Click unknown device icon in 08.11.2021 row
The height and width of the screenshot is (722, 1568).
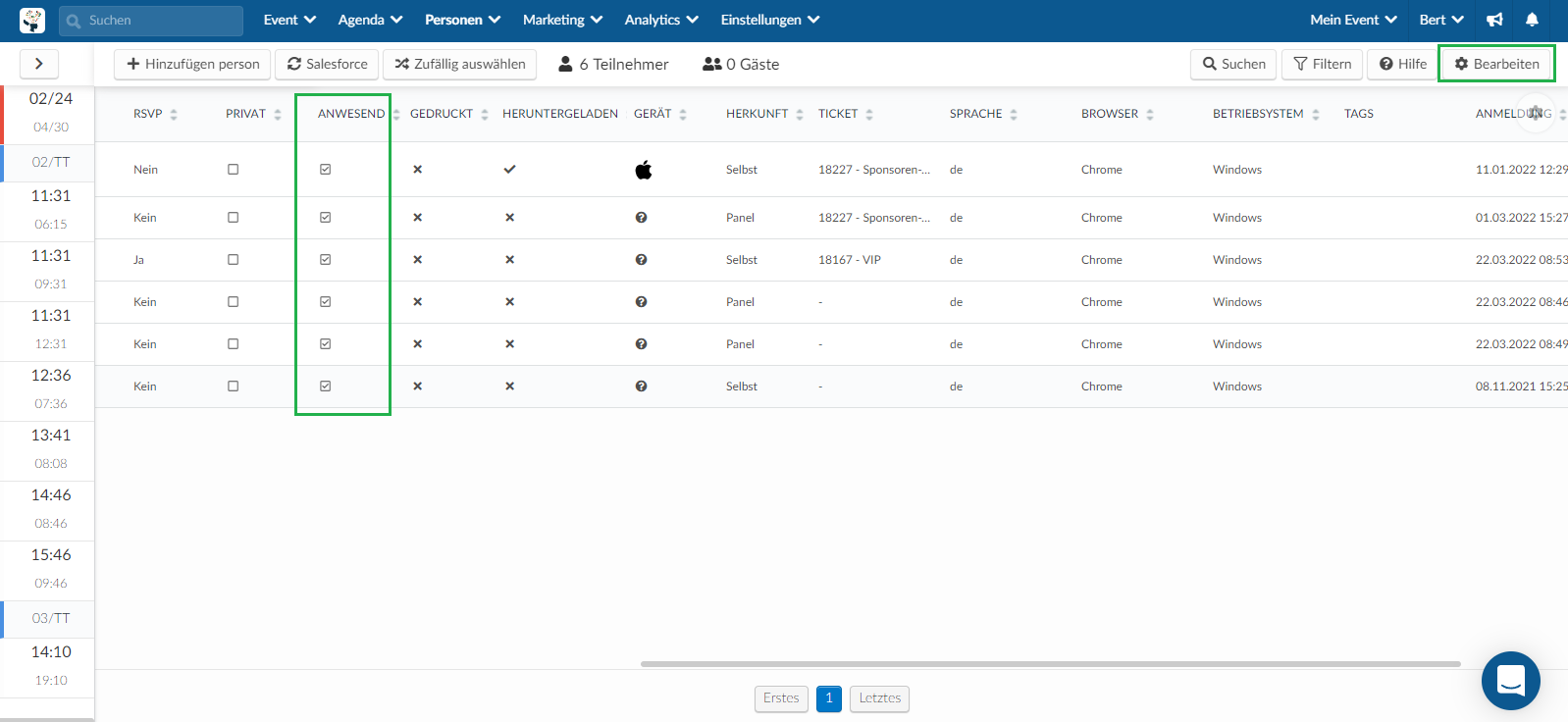click(x=641, y=387)
